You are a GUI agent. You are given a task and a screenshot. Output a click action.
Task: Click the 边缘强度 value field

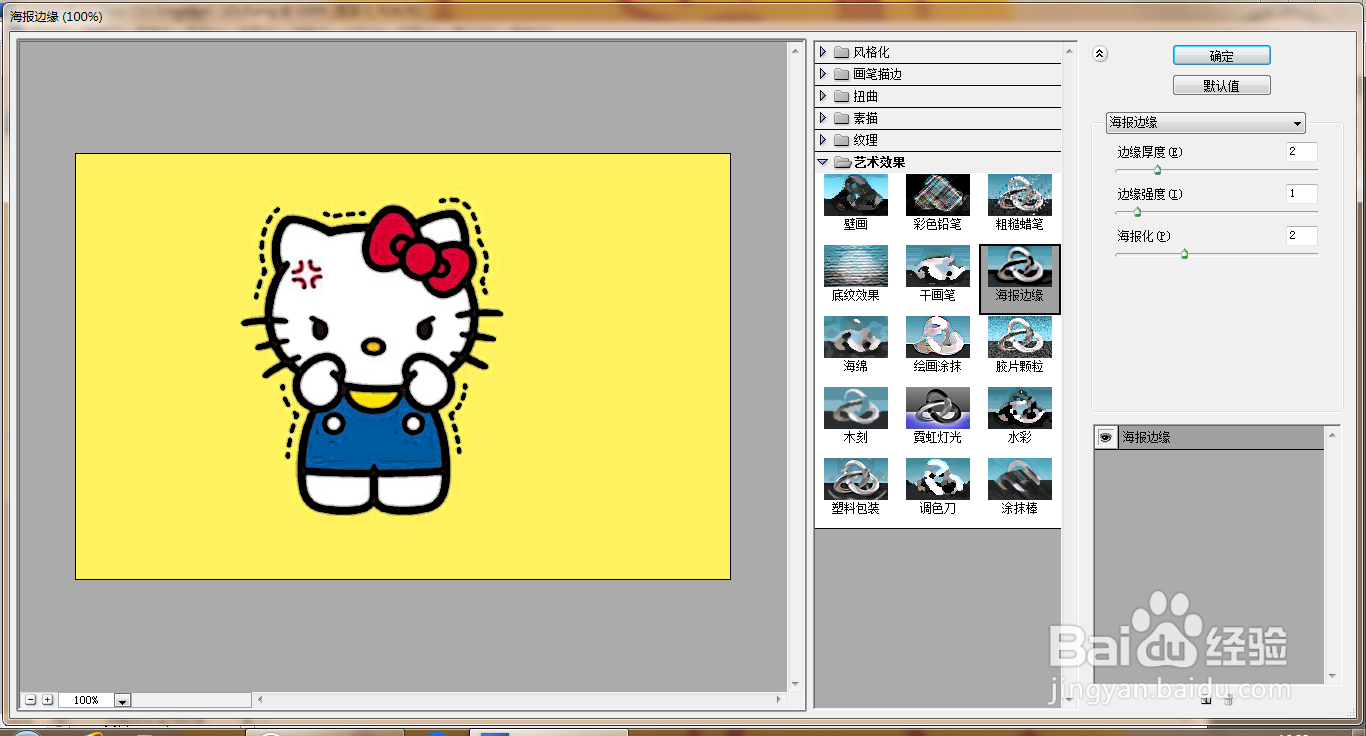pyautogui.click(x=1302, y=194)
